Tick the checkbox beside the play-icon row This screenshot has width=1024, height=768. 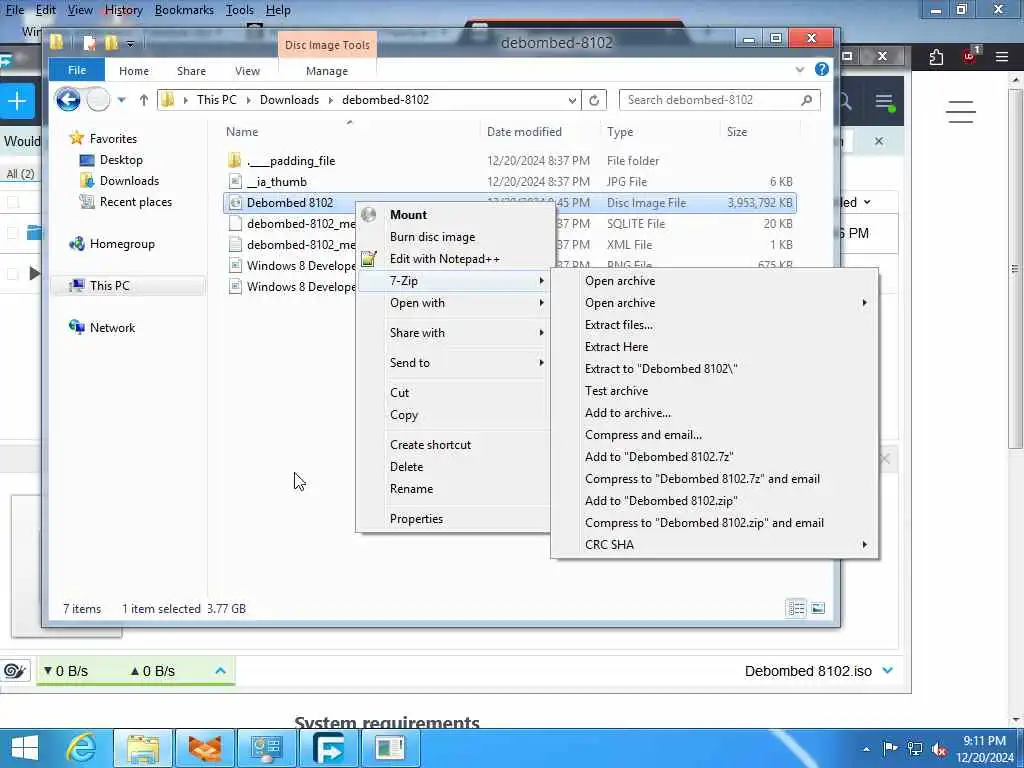coord(12,274)
